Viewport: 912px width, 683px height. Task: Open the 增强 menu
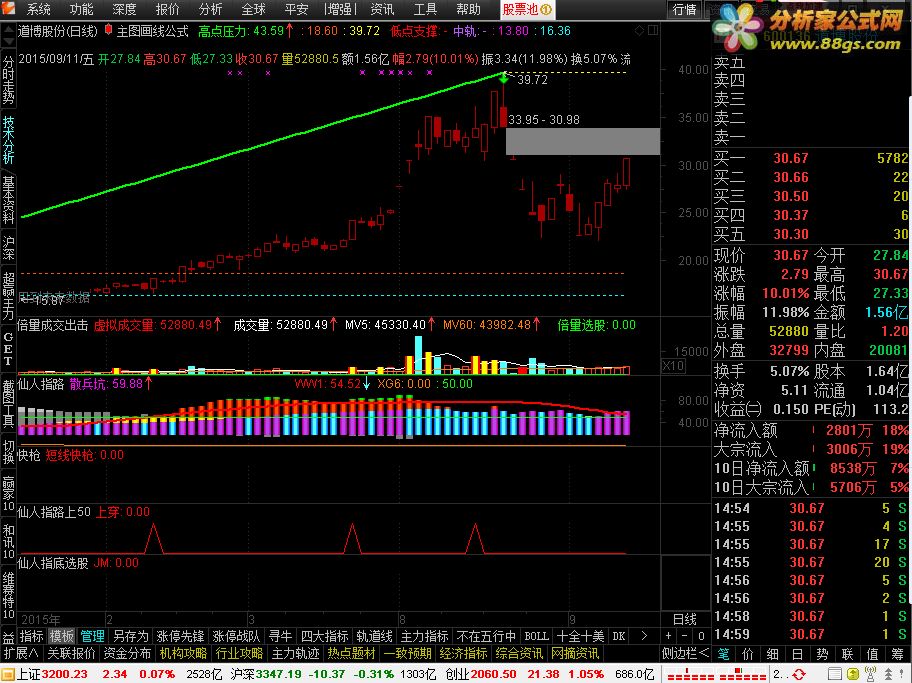tap(340, 9)
